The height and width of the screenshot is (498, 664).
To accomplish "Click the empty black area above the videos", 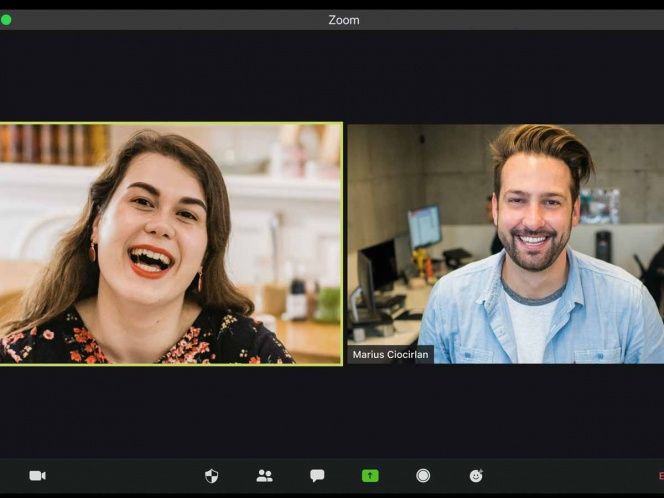I will pos(332,75).
